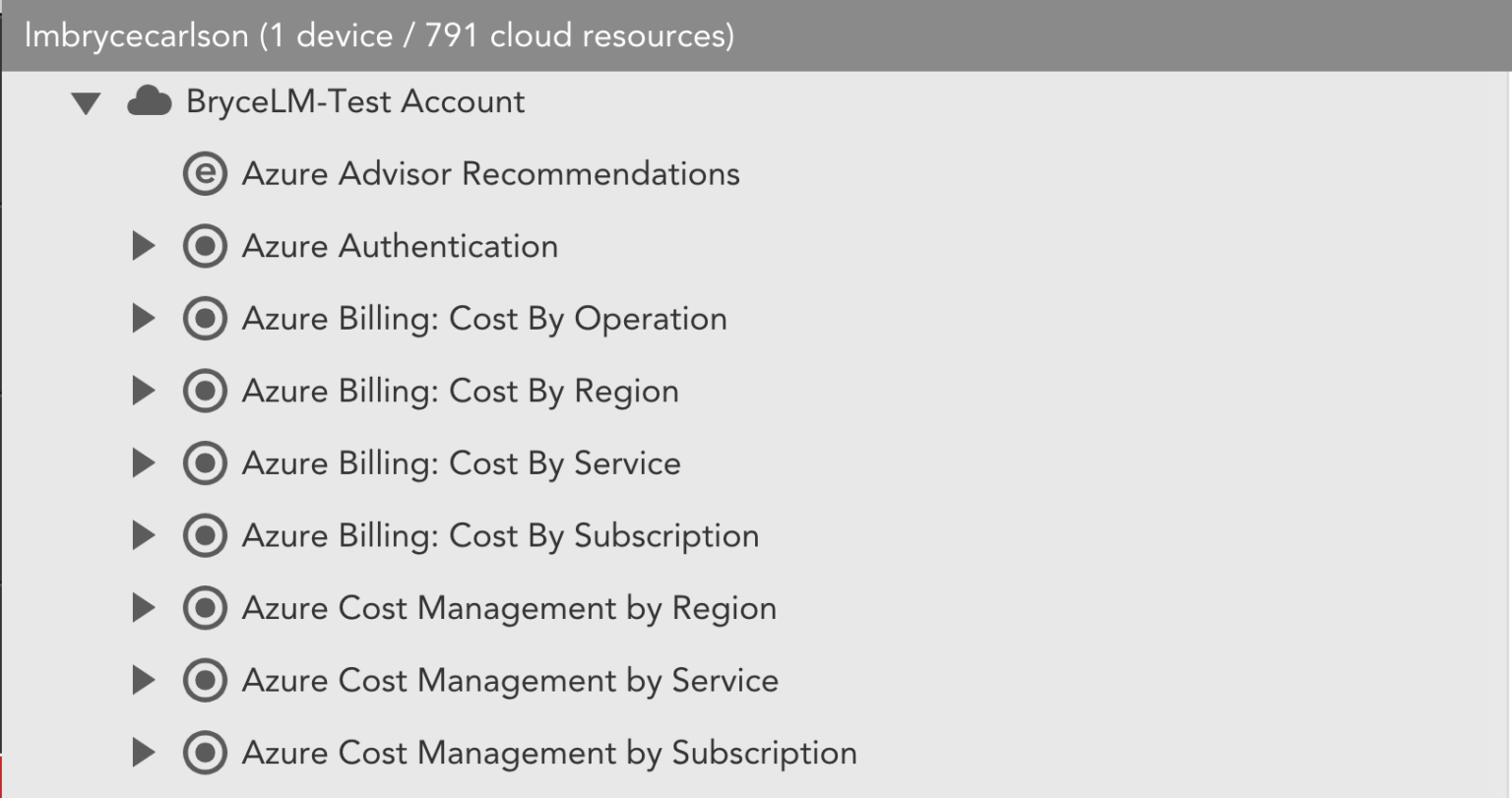Expand Azure Authentication instances

(144, 246)
